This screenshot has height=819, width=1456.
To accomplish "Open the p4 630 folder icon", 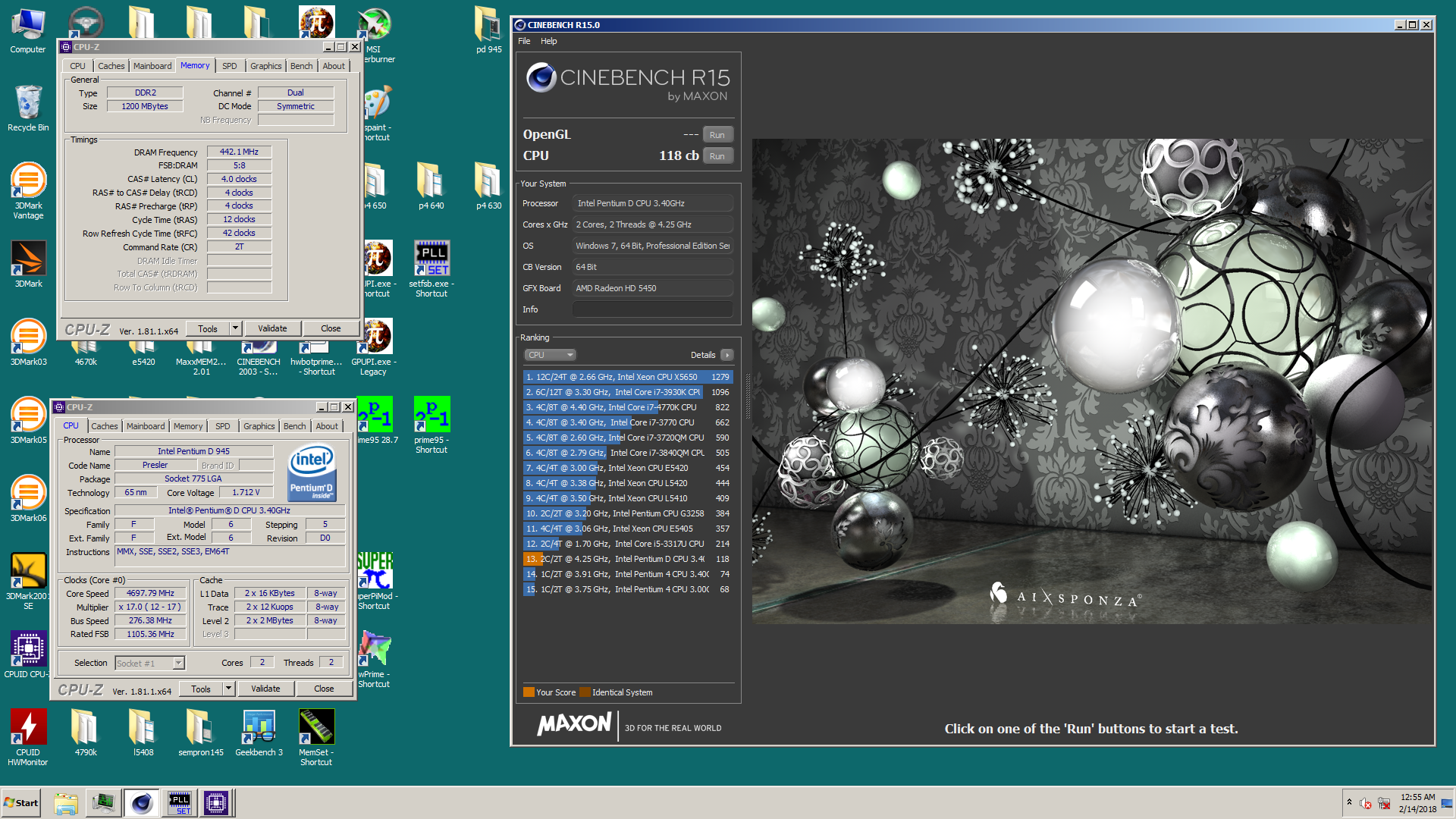I will point(488,187).
